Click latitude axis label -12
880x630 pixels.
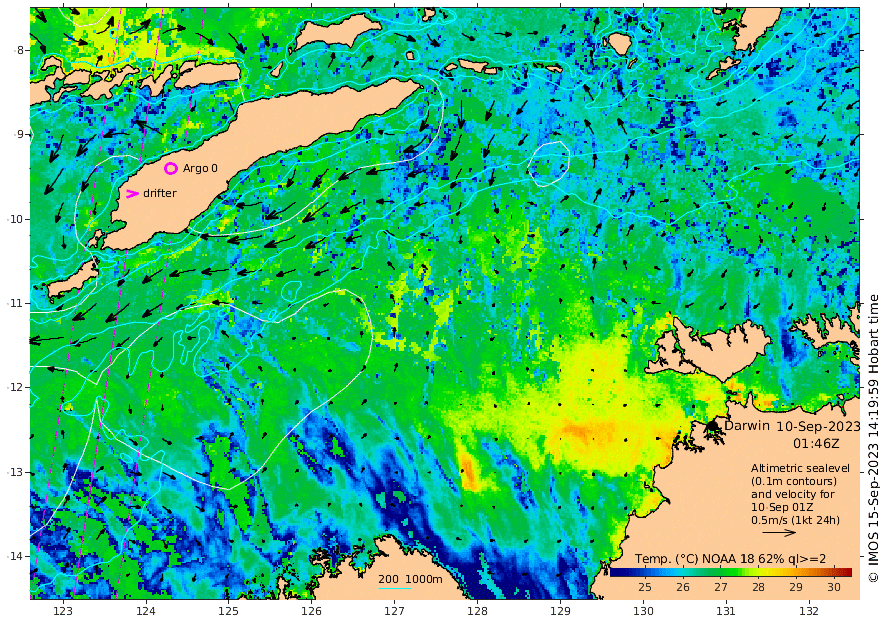point(16,387)
